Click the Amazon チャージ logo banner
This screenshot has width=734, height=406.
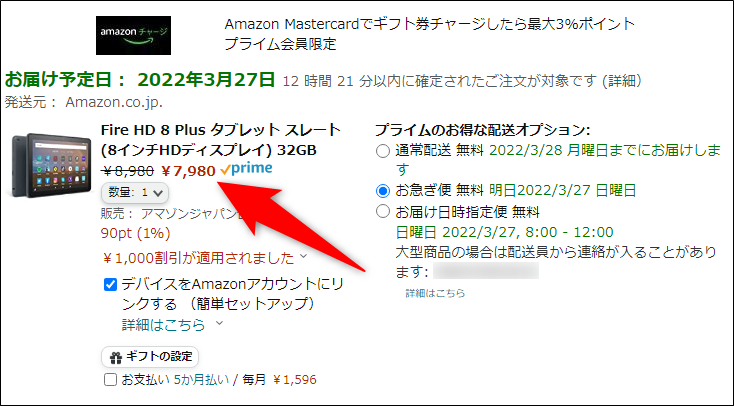pyautogui.click(x=133, y=36)
